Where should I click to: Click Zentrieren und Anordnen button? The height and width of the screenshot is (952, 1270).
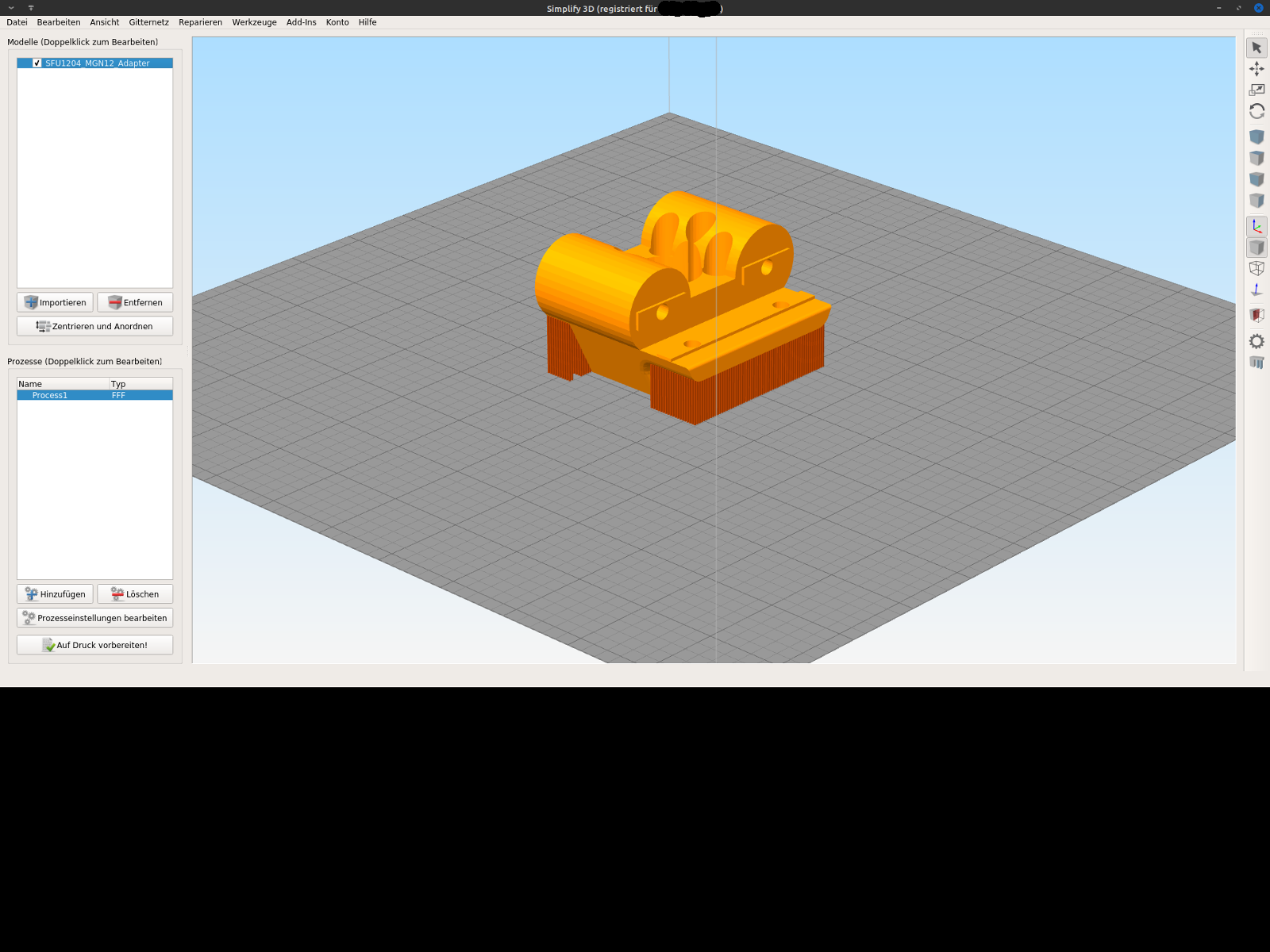pyautogui.click(x=94, y=326)
